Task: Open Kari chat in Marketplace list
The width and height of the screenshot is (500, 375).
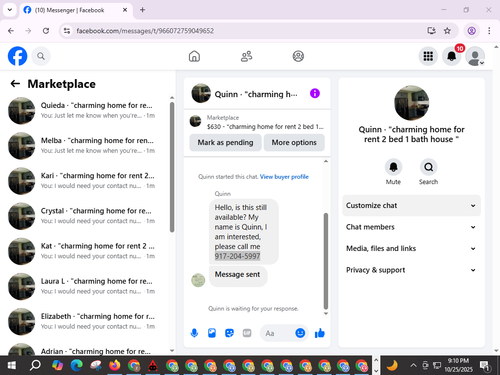Action: click(85, 181)
